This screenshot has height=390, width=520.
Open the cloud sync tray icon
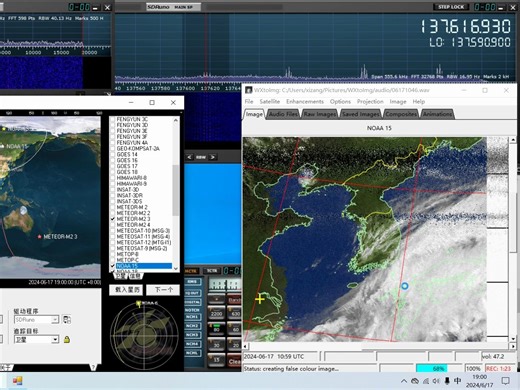click(x=415, y=381)
